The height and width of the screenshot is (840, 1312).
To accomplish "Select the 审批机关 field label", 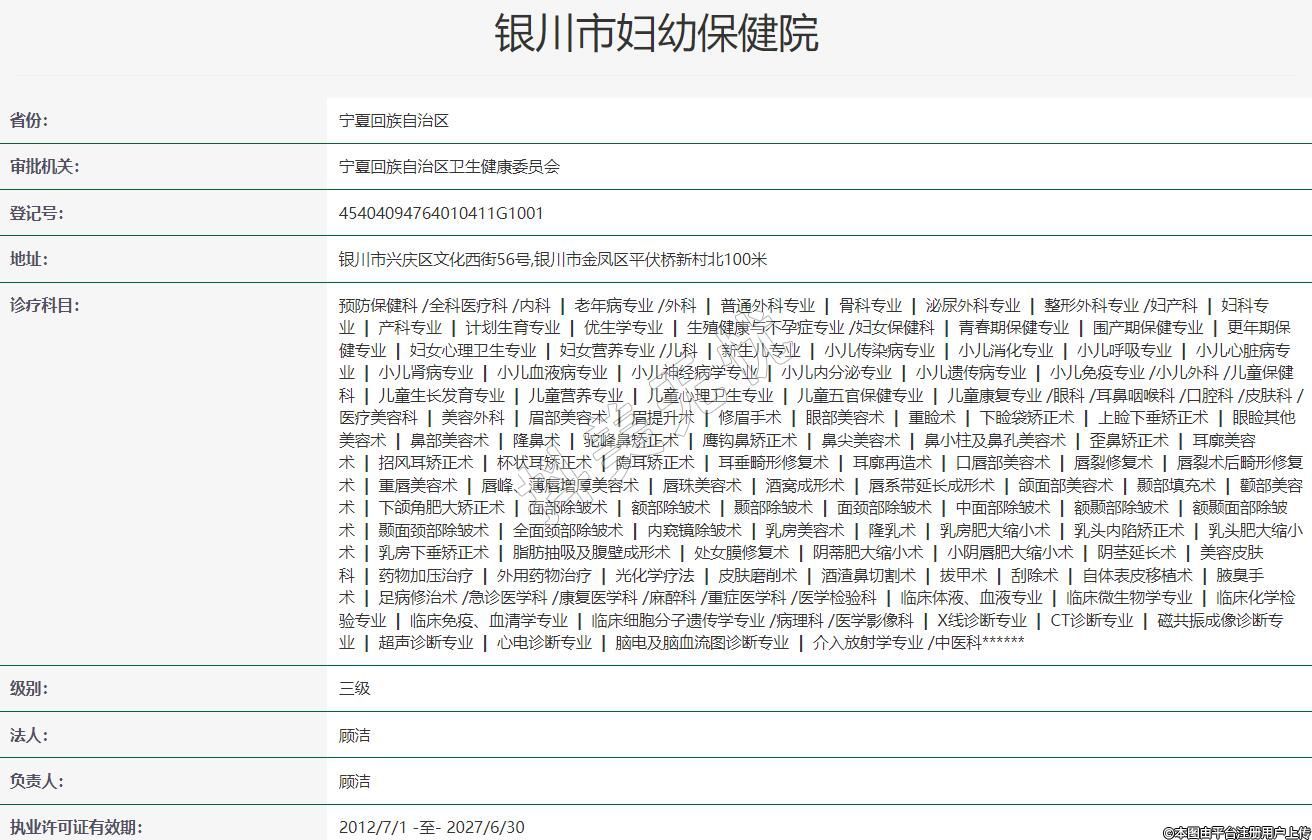I will (44, 167).
